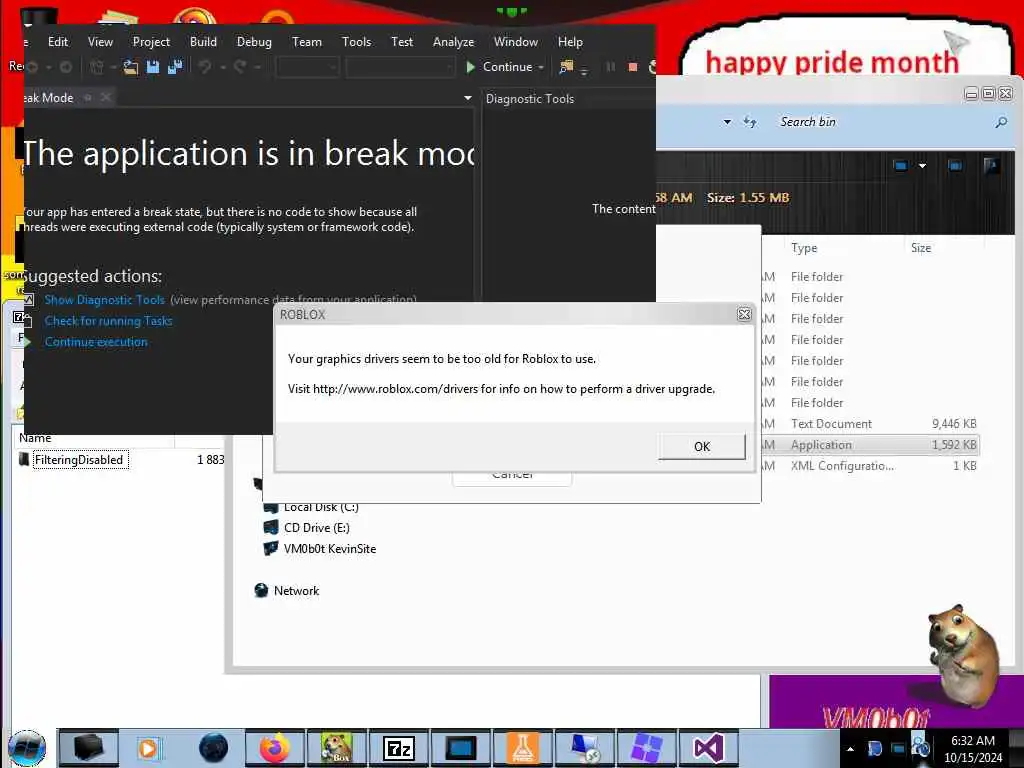Click the New Project toolbar icon
The width and height of the screenshot is (1024, 768).
coord(97,67)
